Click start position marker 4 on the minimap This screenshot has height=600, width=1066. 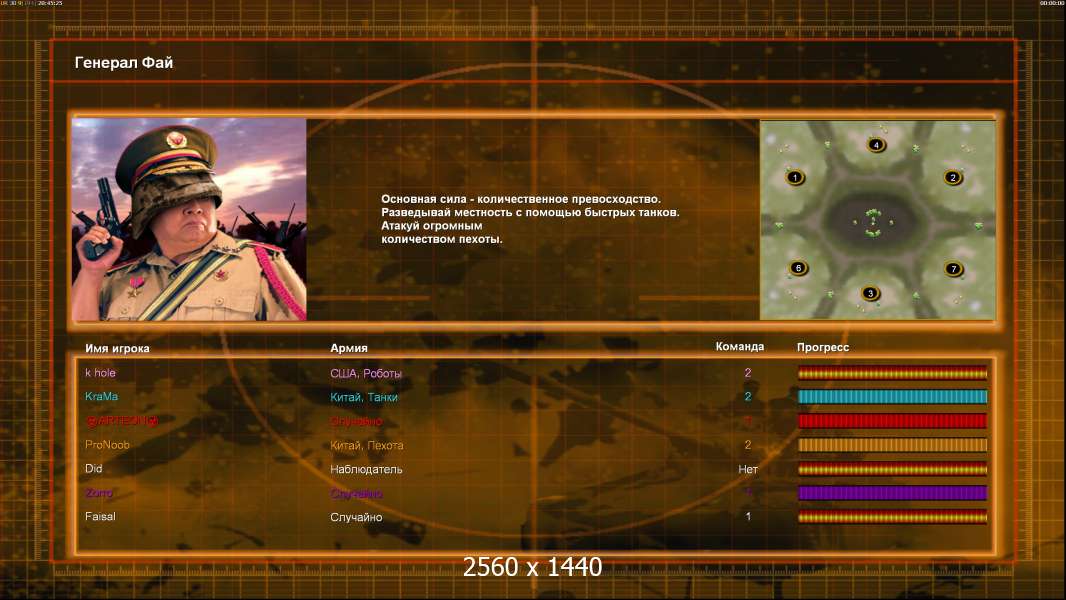[876, 145]
